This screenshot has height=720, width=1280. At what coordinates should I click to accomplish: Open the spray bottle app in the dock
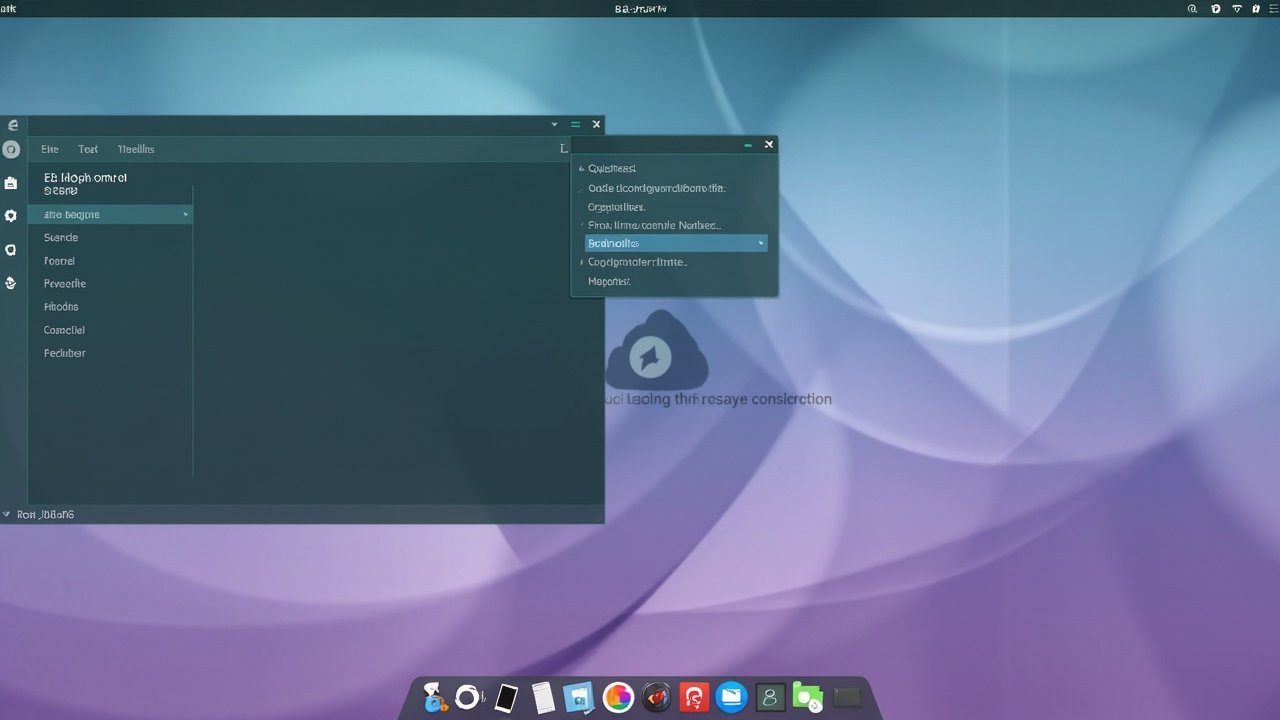coord(434,697)
